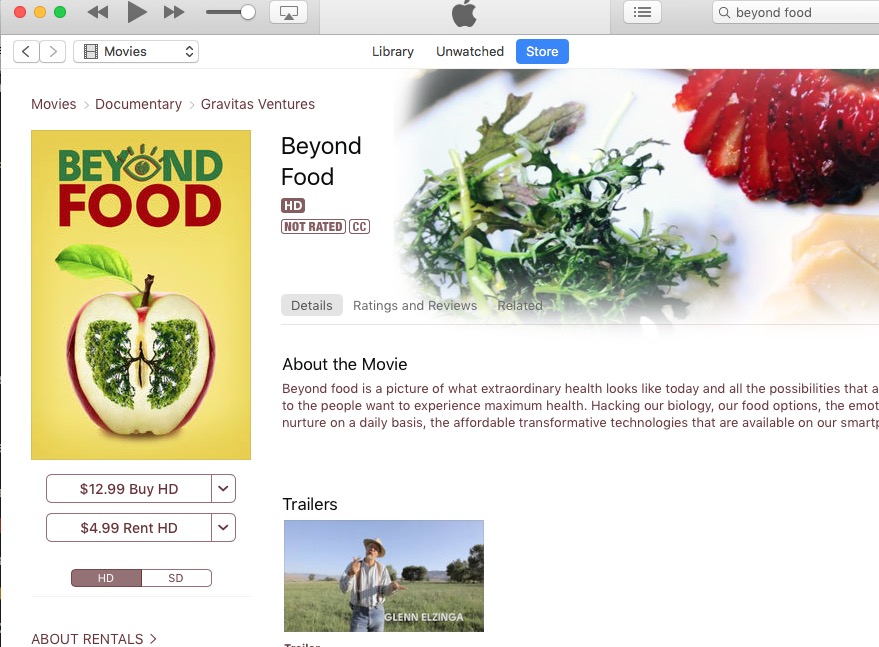Open the AirPlay output icon
The image size is (879, 647).
(x=289, y=12)
